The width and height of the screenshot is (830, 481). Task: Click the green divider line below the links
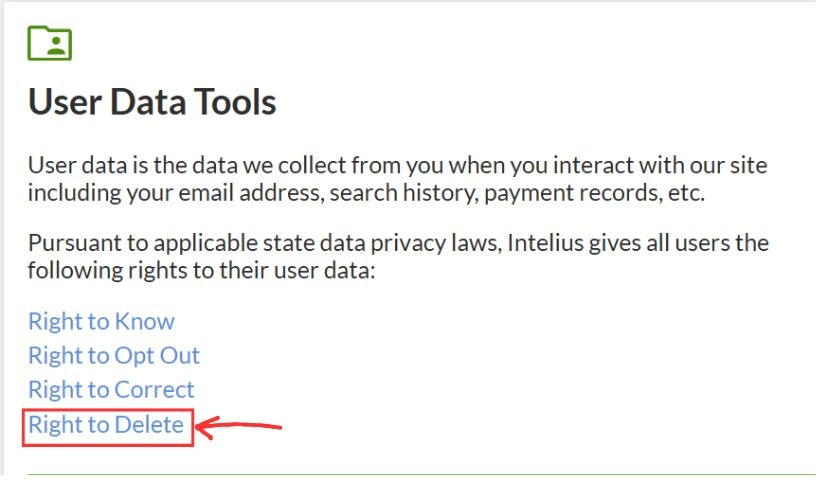click(420, 474)
